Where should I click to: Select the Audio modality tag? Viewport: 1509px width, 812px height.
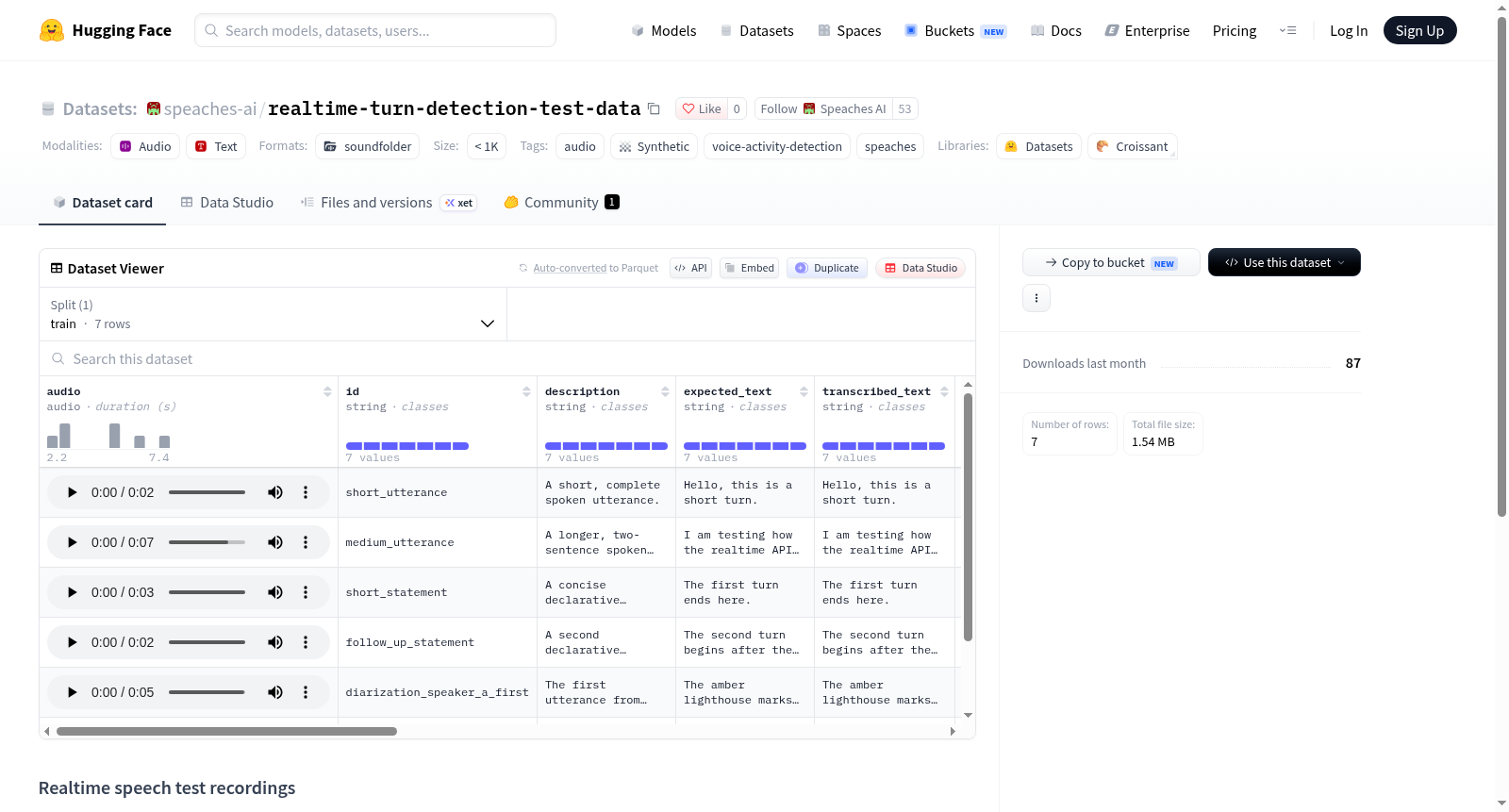coord(145,146)
